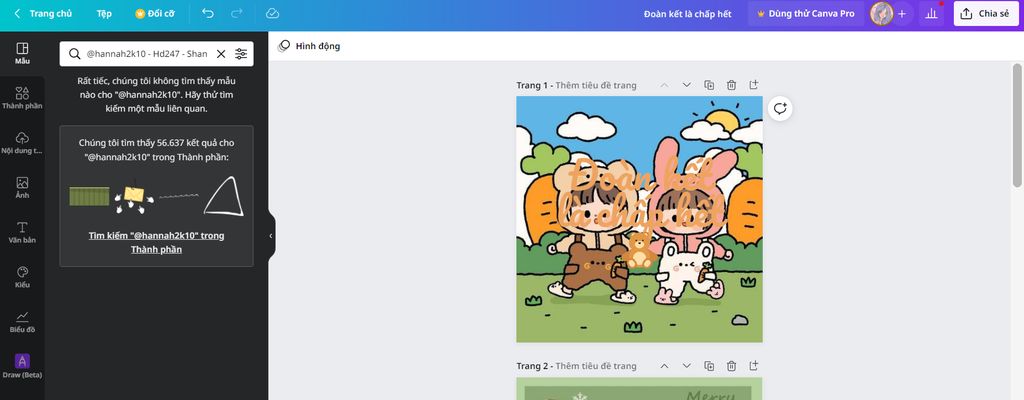
Task: Open the Draw (Beta) tool
Action: pyautogui.click(x=22, y=366)
